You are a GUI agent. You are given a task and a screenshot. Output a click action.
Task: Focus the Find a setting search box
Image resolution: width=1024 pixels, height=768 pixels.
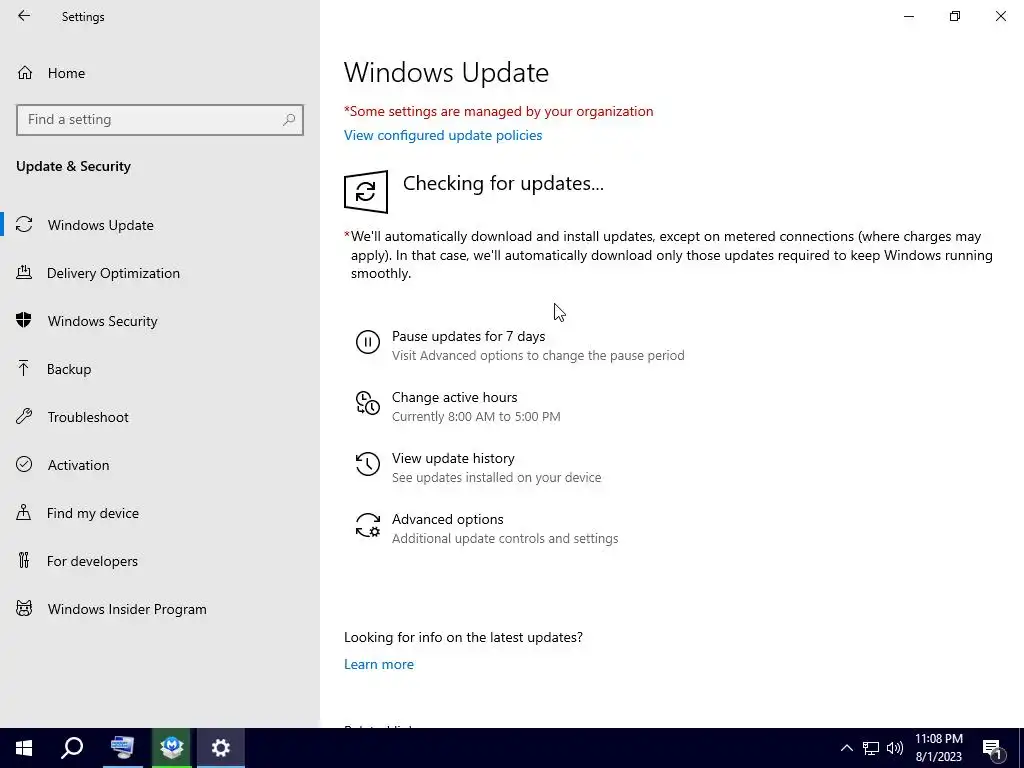(160, 120)
